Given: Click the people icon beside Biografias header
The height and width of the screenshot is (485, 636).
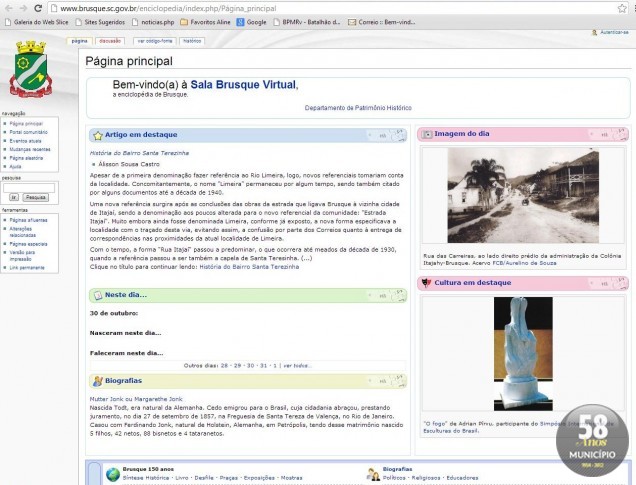Looking at the screenshot, I should coord(98,381).
